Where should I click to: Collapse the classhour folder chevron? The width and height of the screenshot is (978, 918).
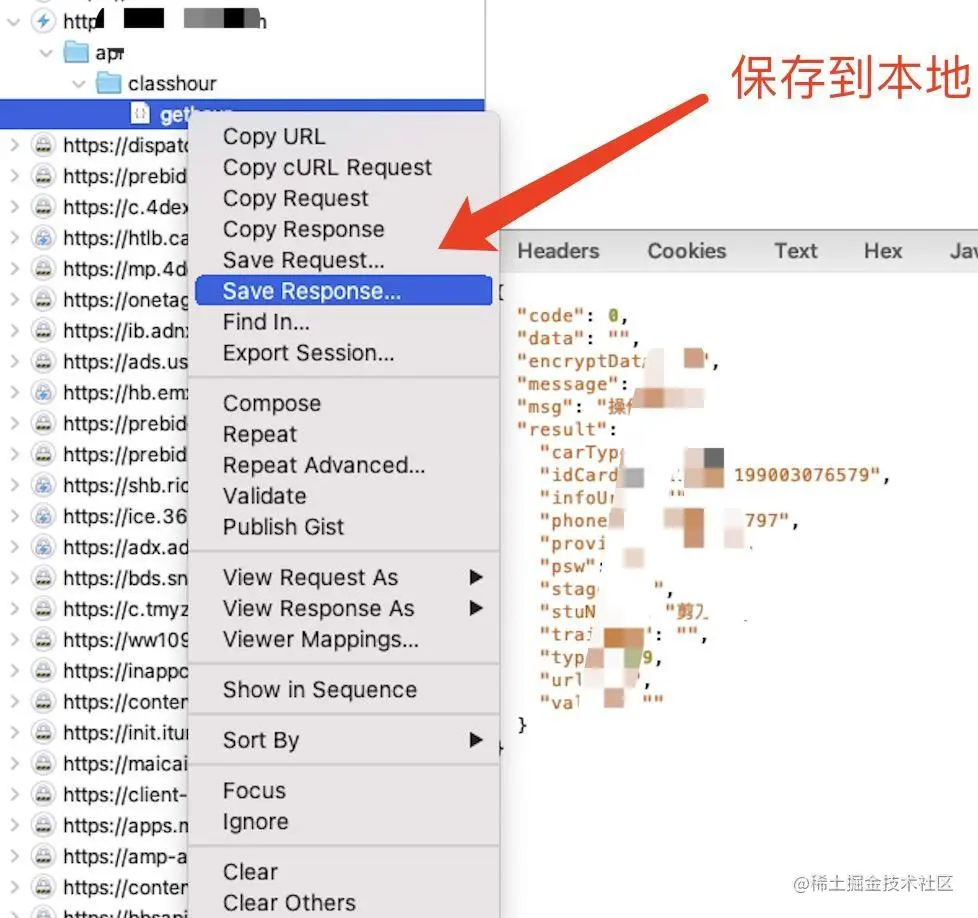pos(79,84)
